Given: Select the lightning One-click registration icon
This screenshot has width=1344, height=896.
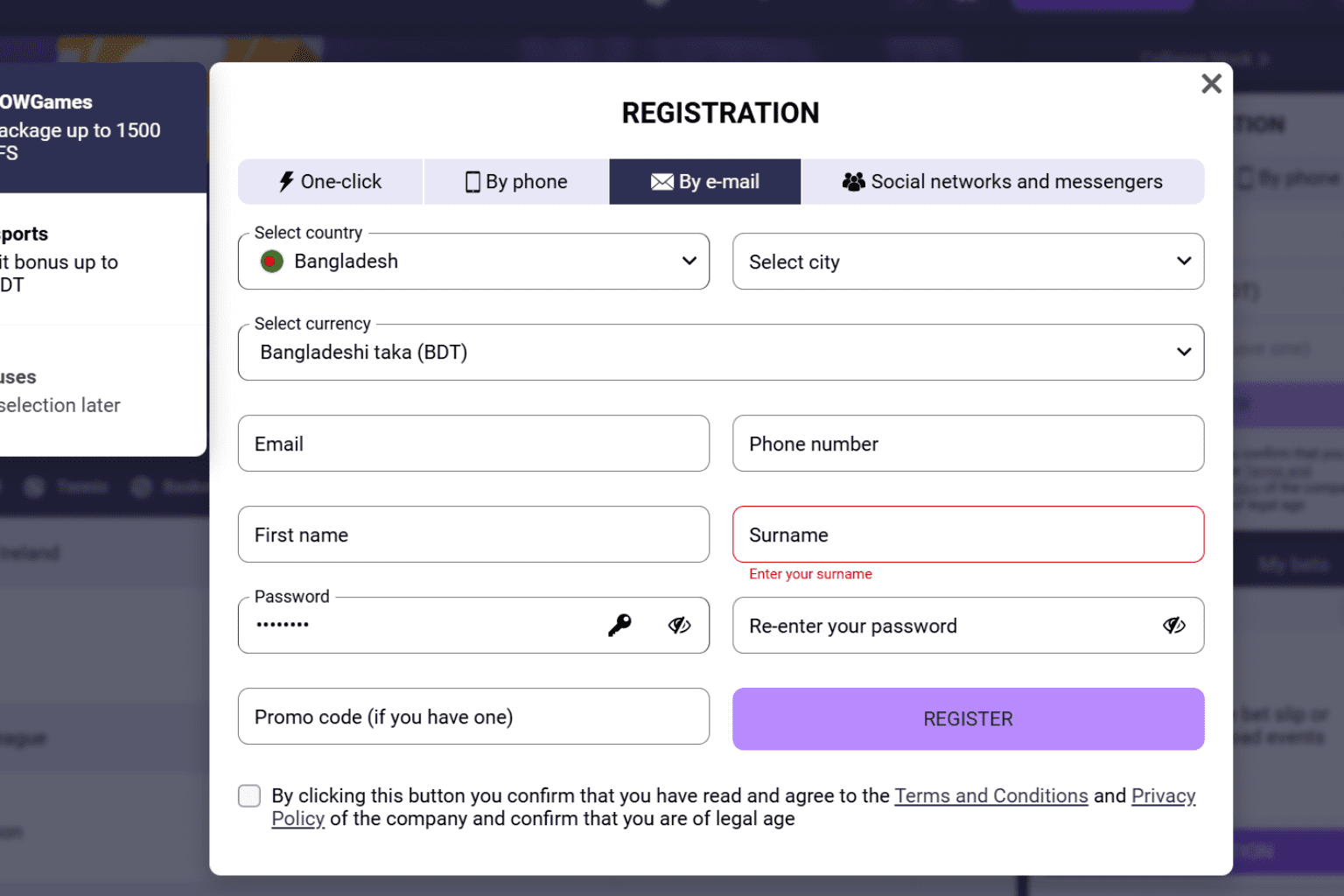Looking at the screenshot, I should coord(286,181).
